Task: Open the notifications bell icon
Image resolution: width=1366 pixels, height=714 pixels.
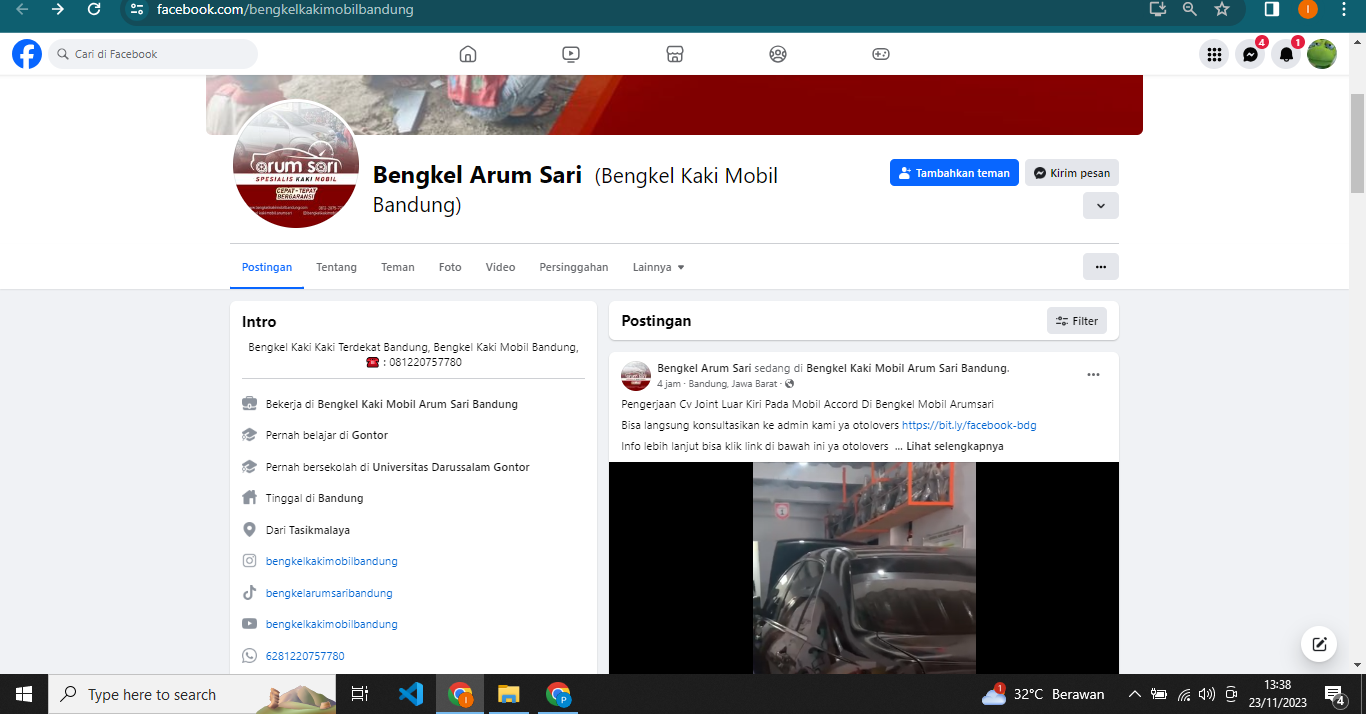Action: (1286, 54)
